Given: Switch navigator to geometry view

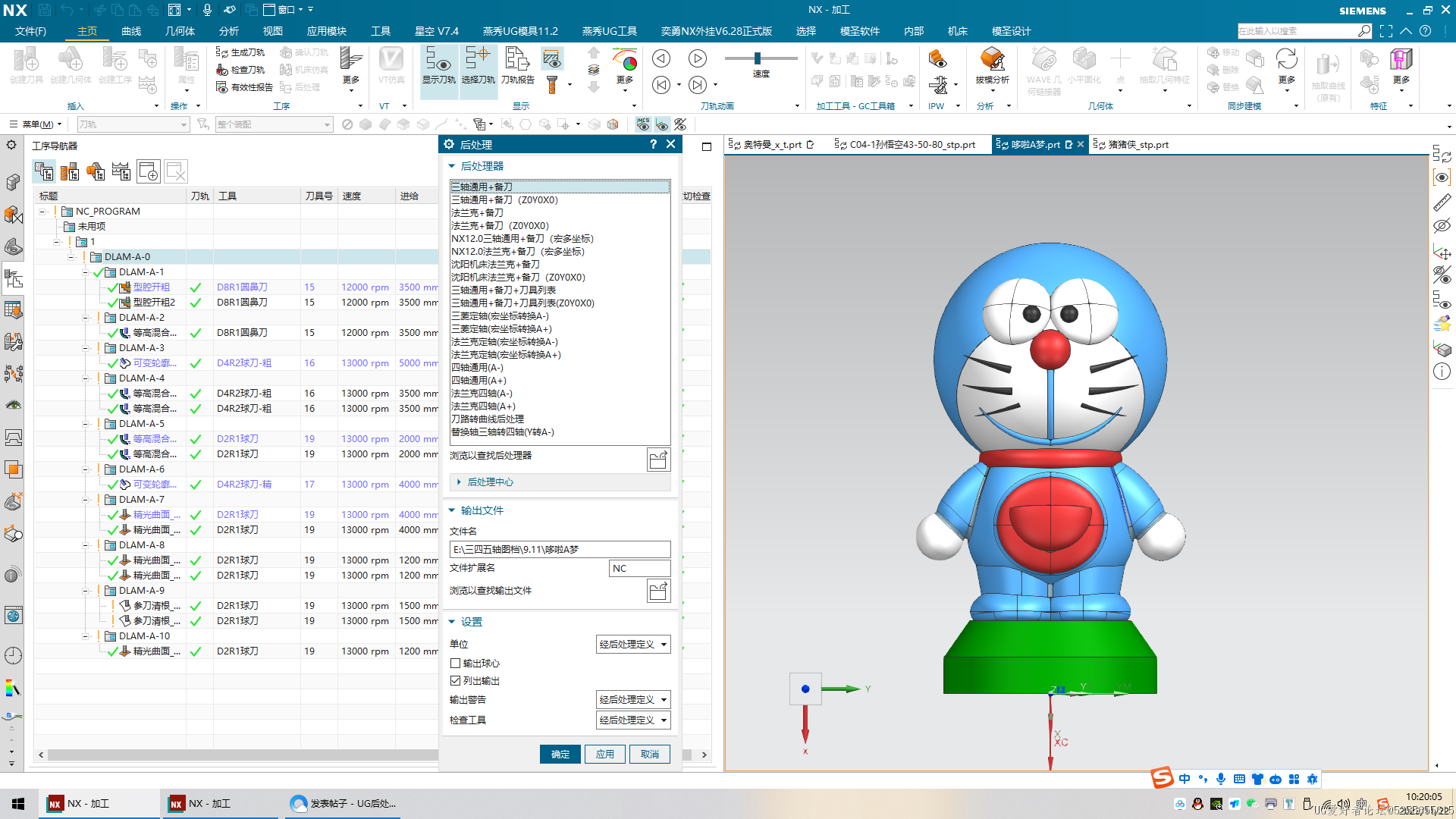Looking at the screenshot, I should (x=96, y=171).
